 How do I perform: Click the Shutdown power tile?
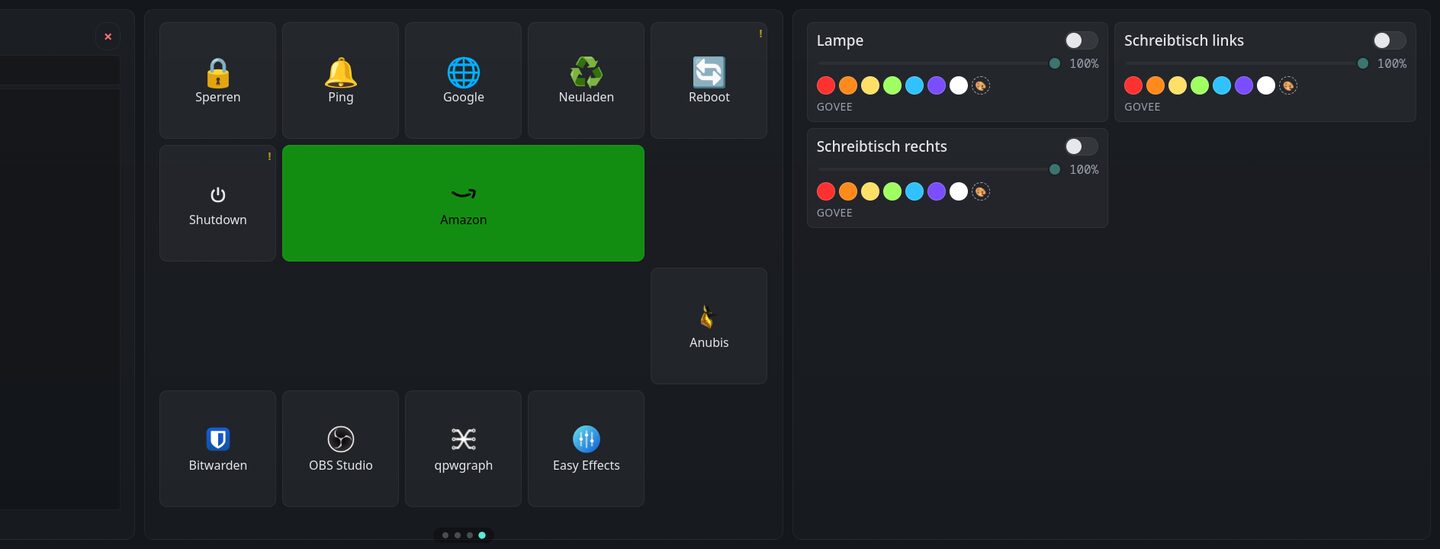(218, 203)
